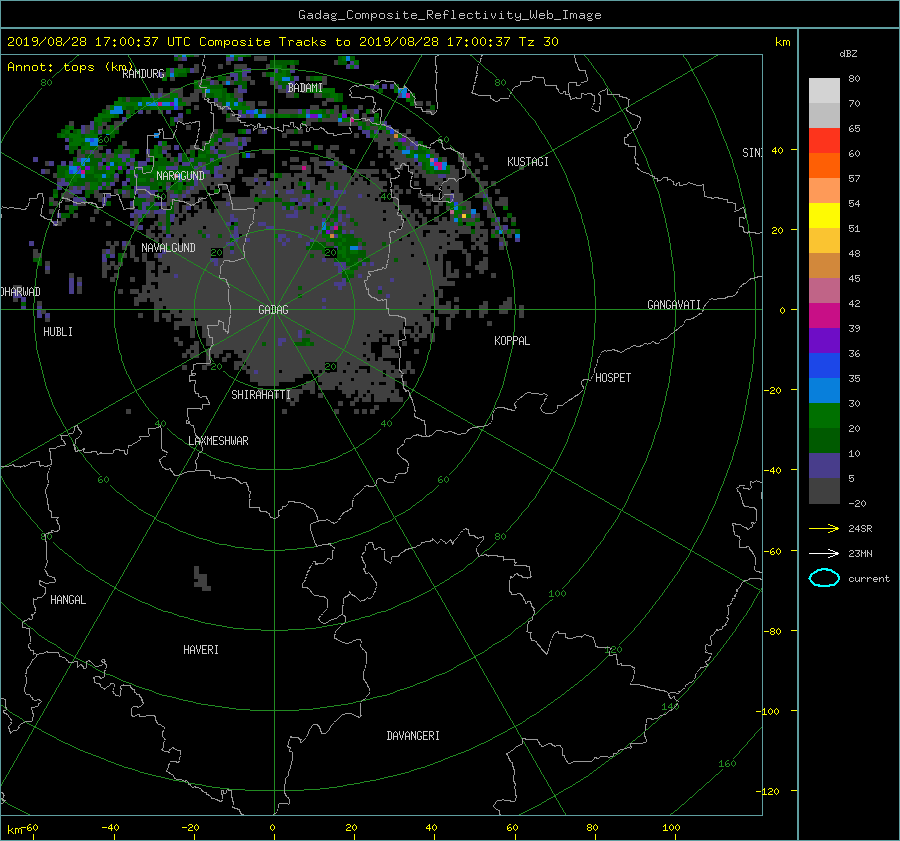
Task: Click the 140 km range ring label
Action: 670,707
